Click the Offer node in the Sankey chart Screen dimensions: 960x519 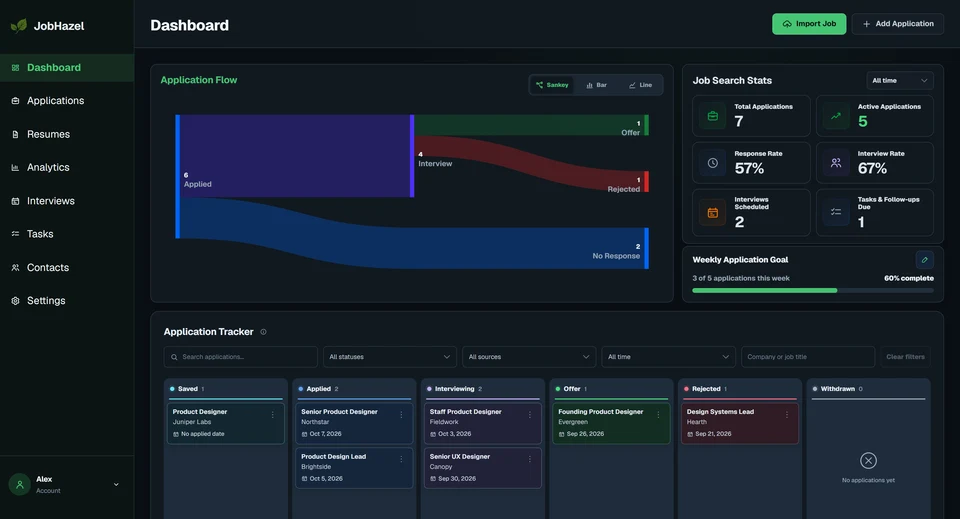coord(647,125)
